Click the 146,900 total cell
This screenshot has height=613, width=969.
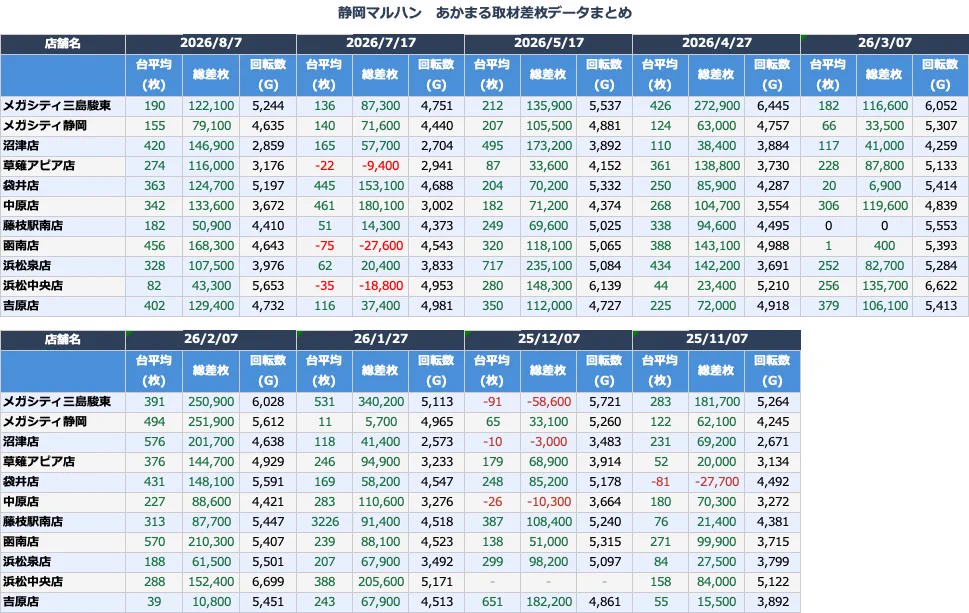211,146
